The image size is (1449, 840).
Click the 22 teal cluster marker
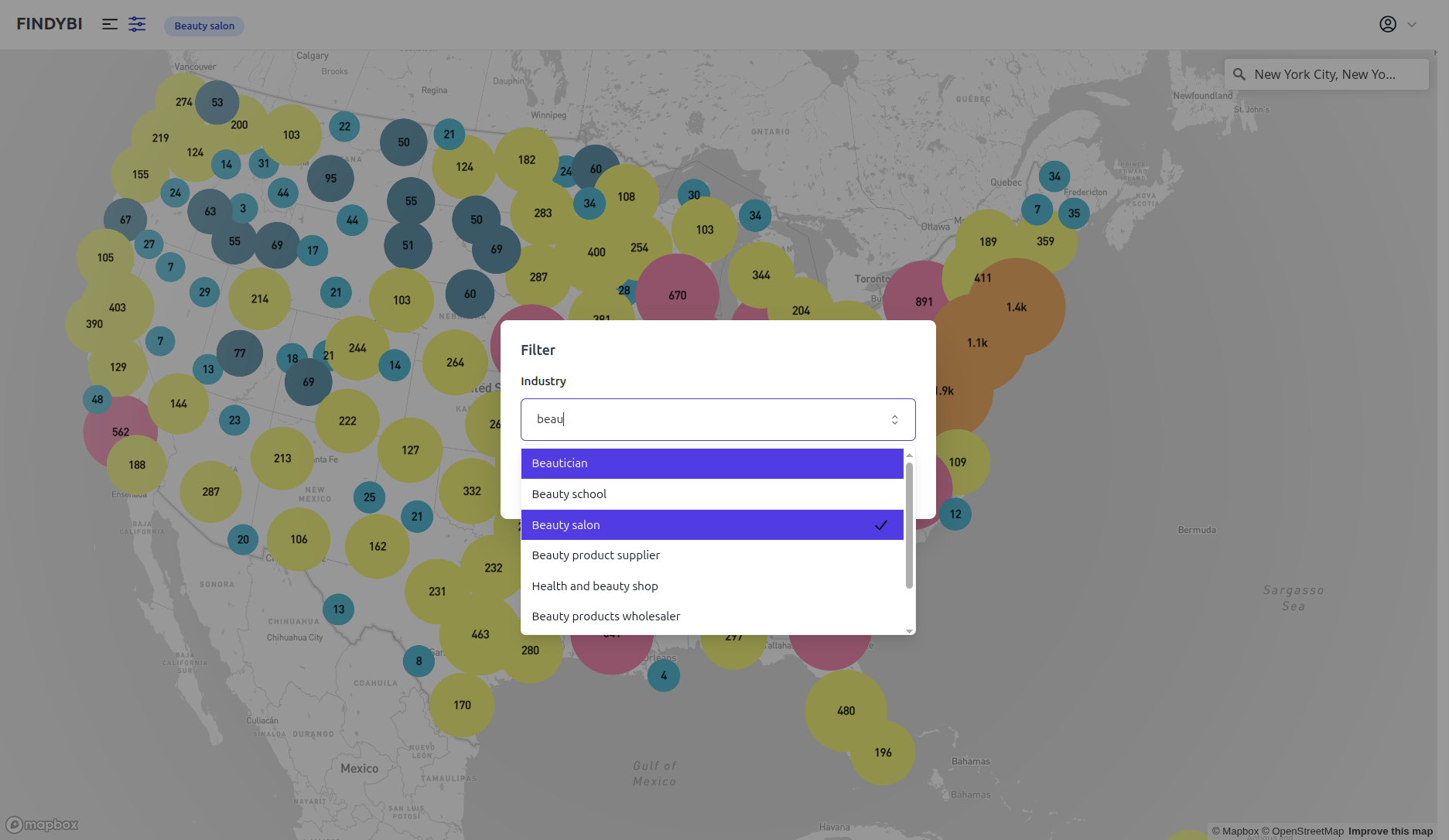tap(344, 127)
